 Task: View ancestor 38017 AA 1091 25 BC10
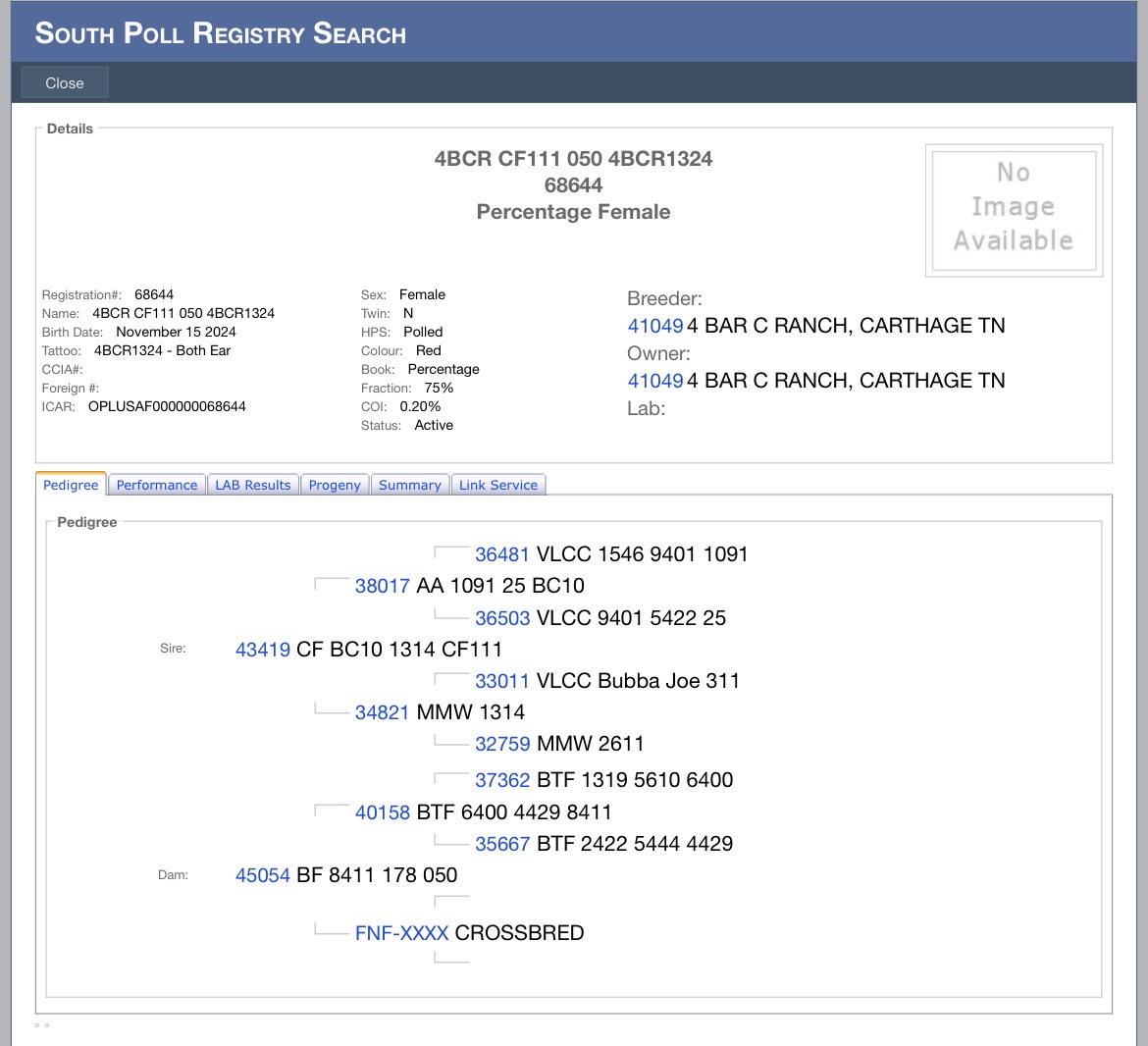[383, 586]
